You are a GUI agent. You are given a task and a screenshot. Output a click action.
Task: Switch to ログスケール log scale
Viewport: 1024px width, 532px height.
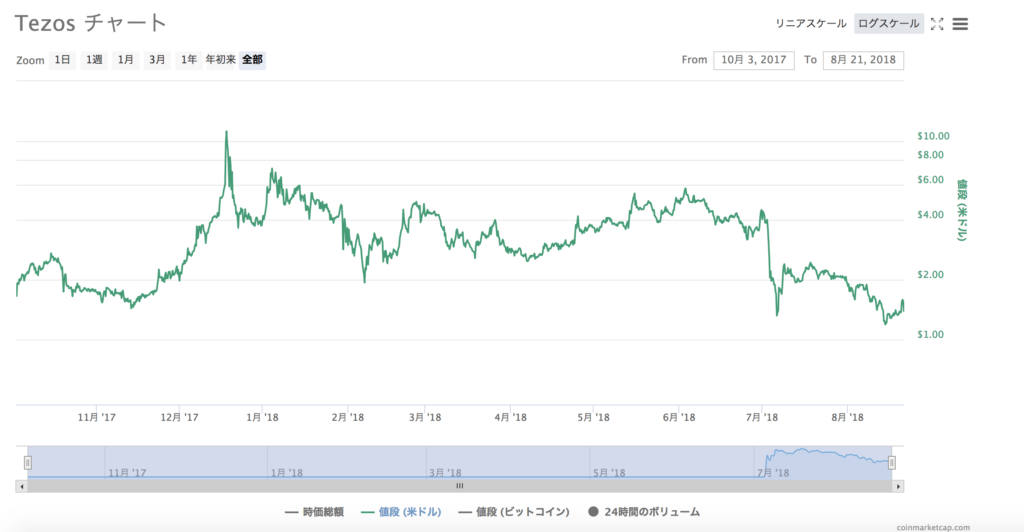(888, 23)
